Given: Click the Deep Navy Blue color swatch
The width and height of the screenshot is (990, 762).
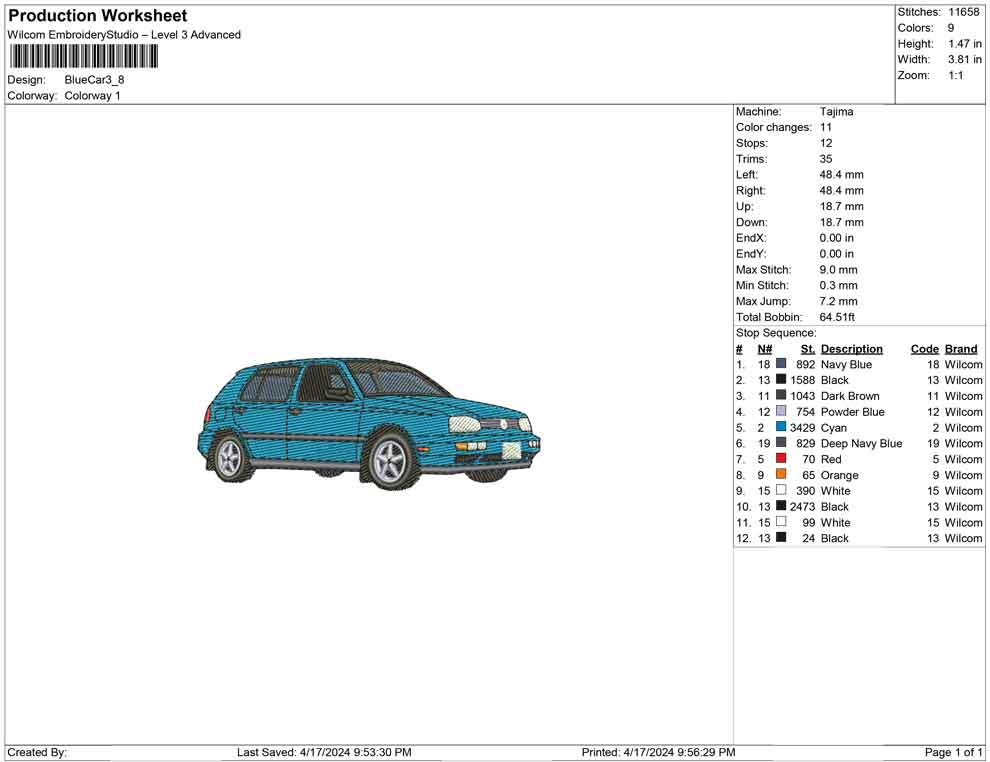Looking at the screenshot, I should coord(781,443).
